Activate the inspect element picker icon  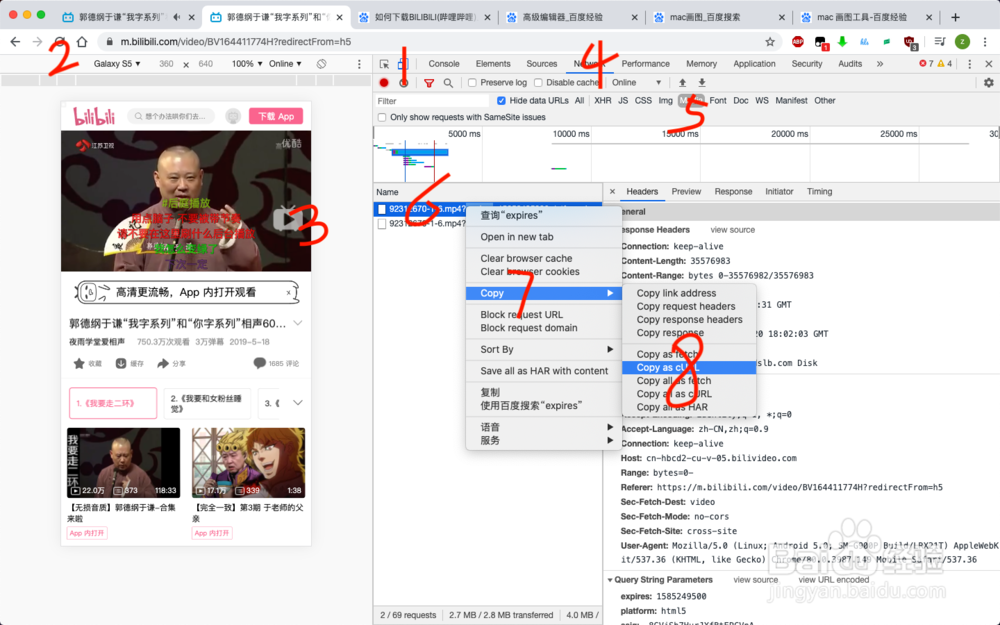point(384,64)
